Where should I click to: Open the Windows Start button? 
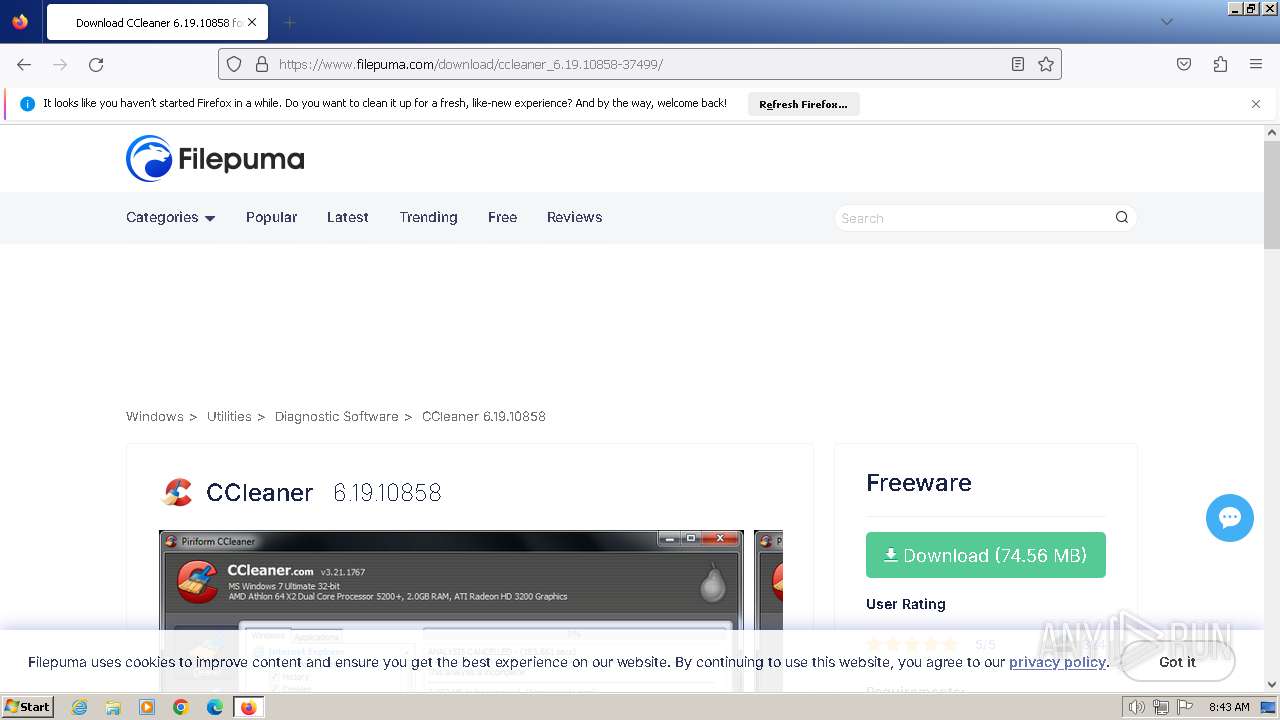click(x=28, y=706)
